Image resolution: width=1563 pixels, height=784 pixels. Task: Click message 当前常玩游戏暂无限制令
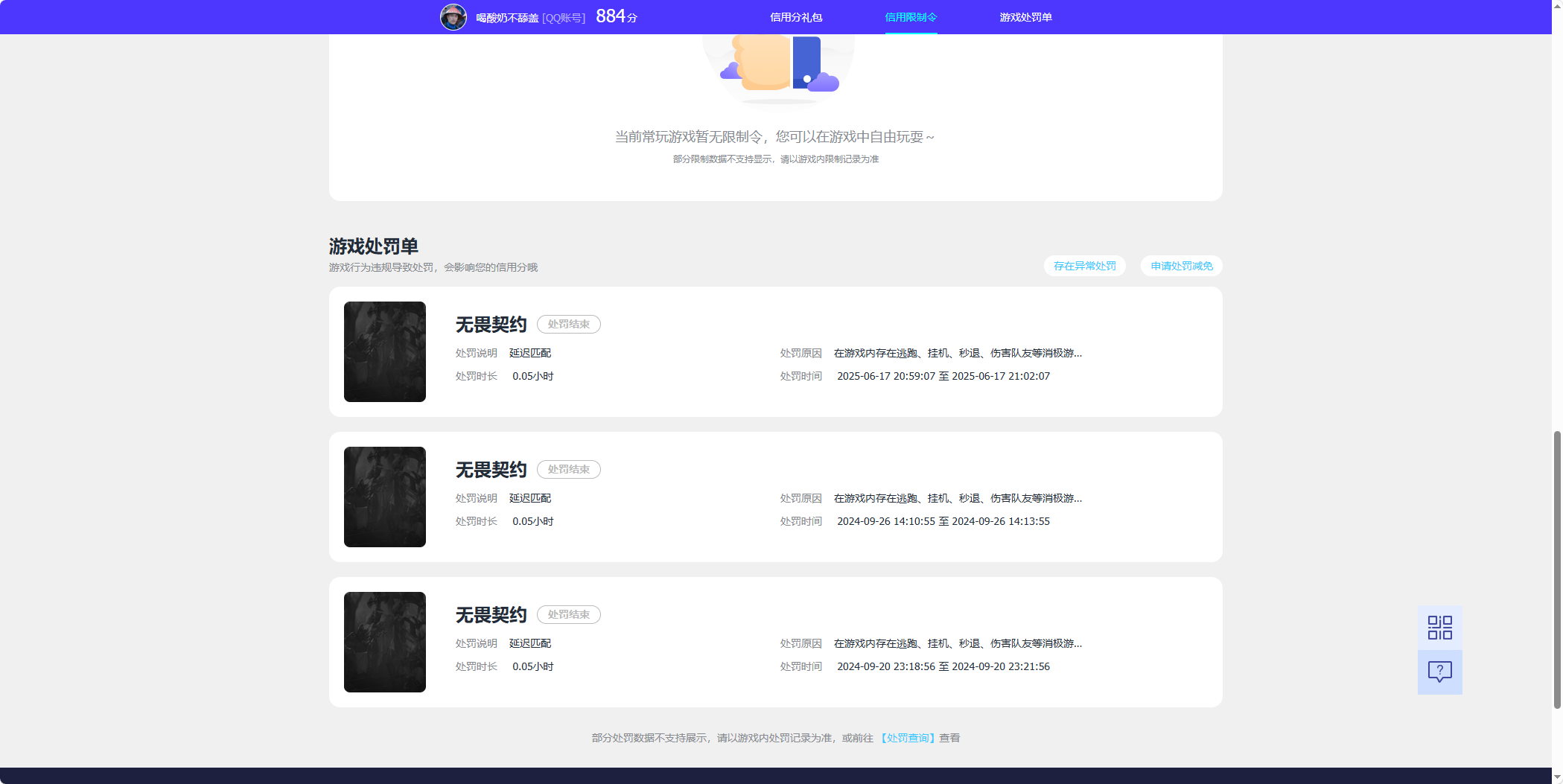pyautogui.click(x=774, y=137)
